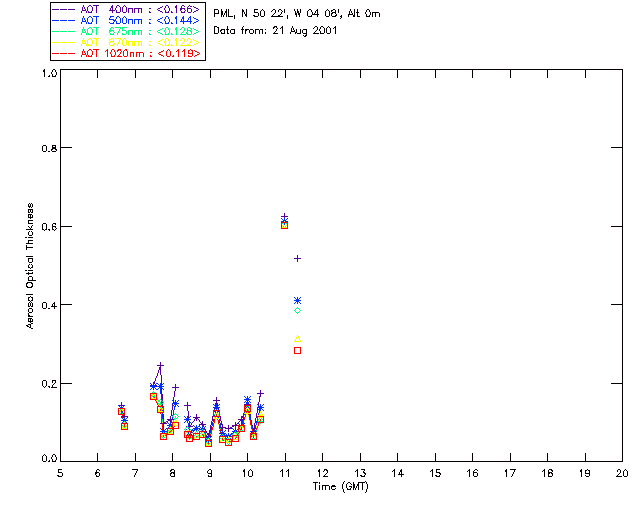Click the Time (GMT) axis label
640x512 pixels.
tap(340, 487)
